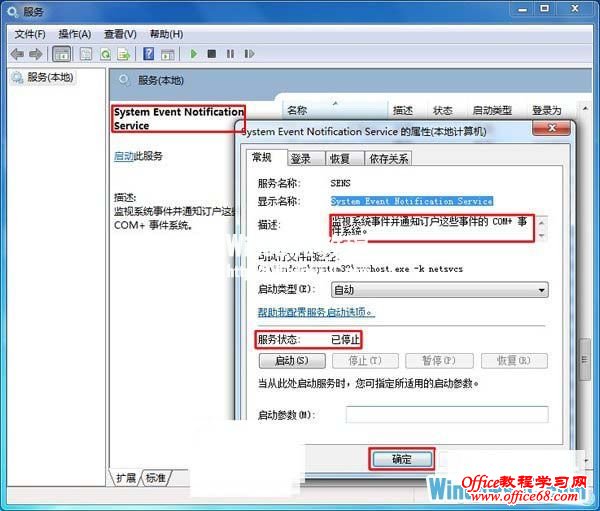Switch to the 依存关系 tab
Screen dimensions: 600x511
coord(388,159)
